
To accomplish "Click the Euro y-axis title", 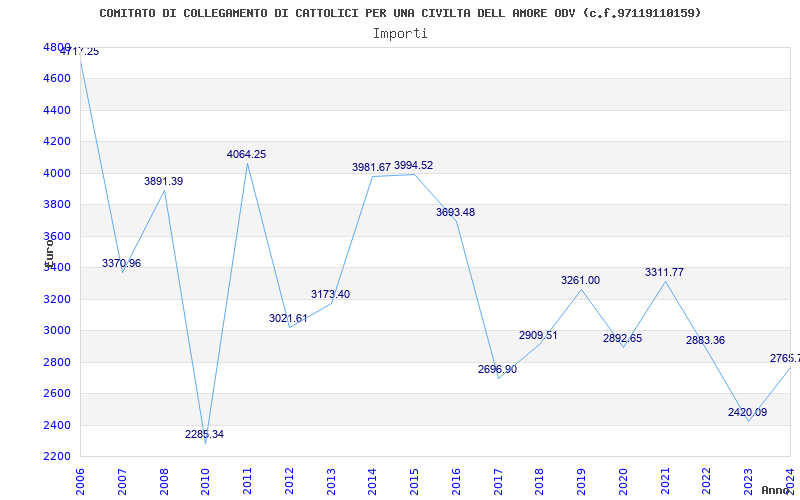I will (48, 253).
